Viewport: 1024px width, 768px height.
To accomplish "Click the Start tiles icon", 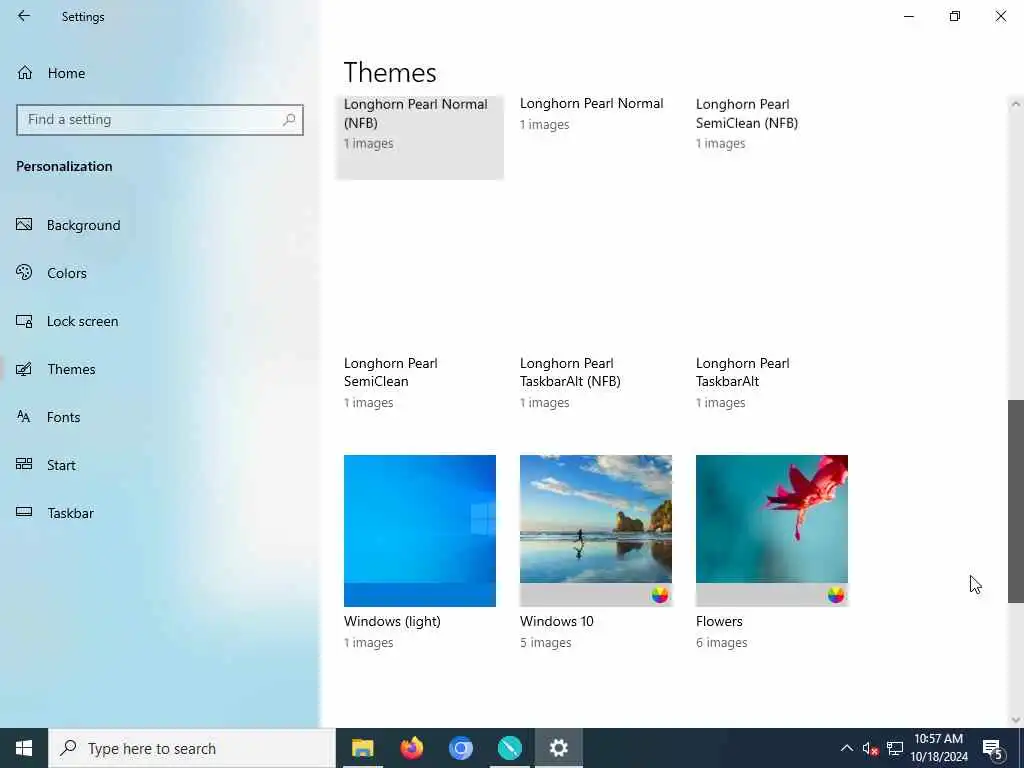I will pos(24,464).
